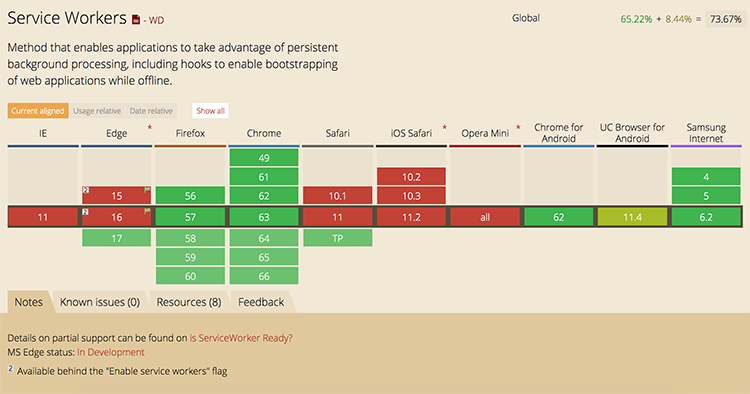
Task: Follow the In Development status link
Action: (x=110, y=352)
